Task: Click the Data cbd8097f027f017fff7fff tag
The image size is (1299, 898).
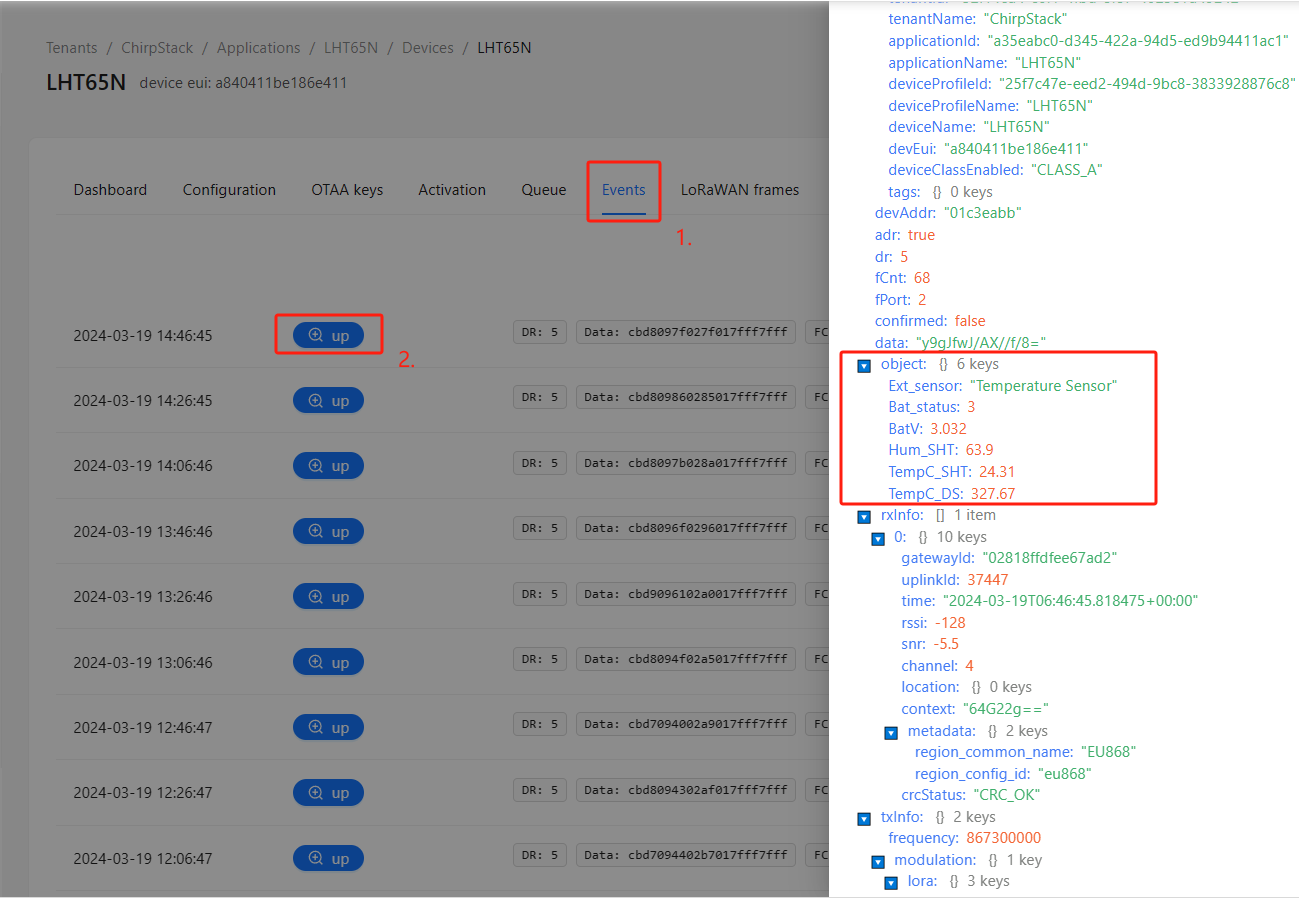Action: [686, 333]
